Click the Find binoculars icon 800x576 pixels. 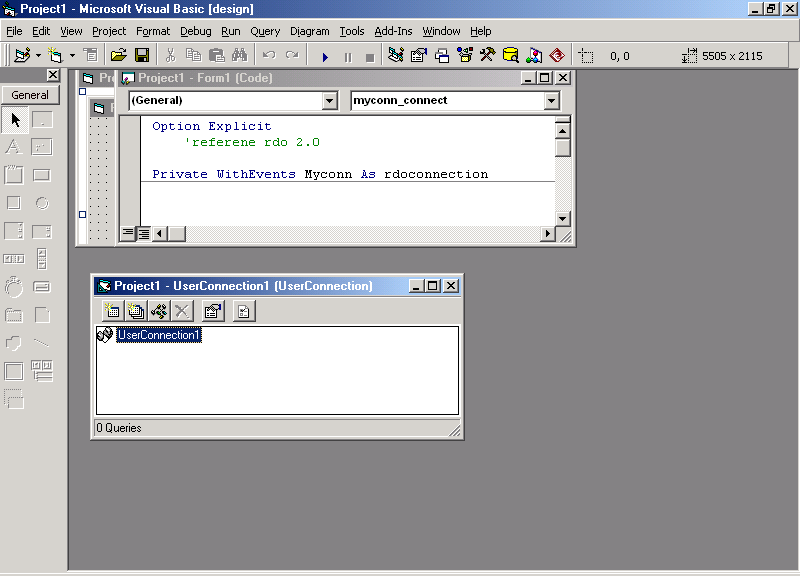(x=238, y=56)
